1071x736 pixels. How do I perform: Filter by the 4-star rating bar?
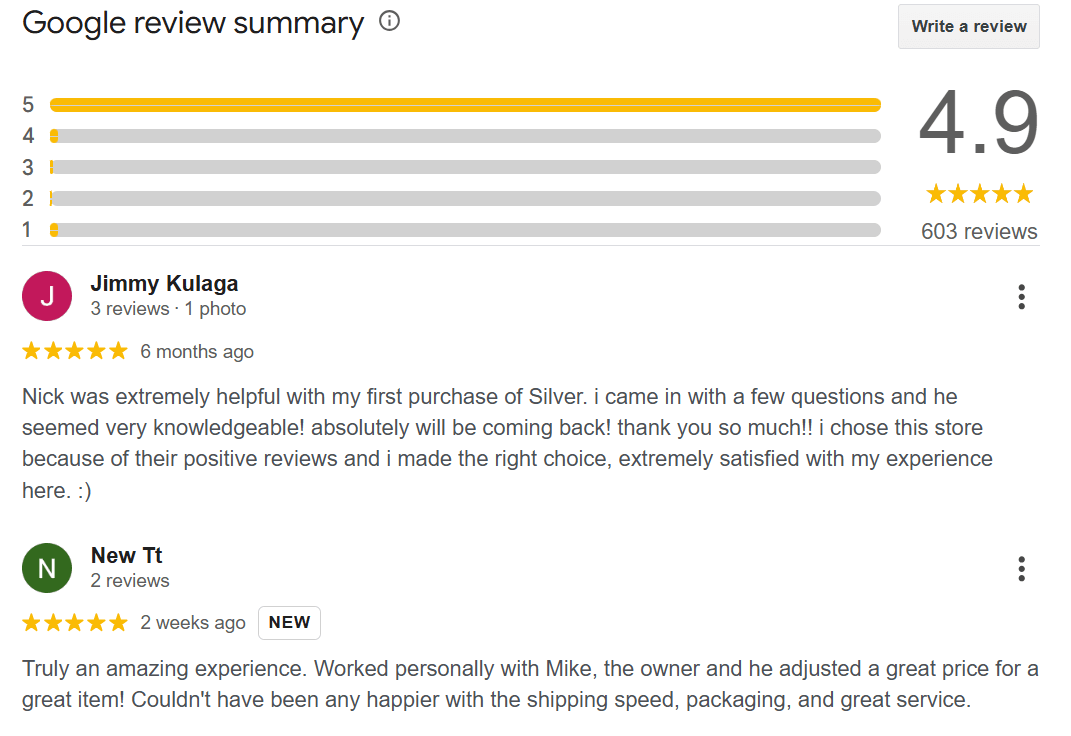[x=465, y=136]
